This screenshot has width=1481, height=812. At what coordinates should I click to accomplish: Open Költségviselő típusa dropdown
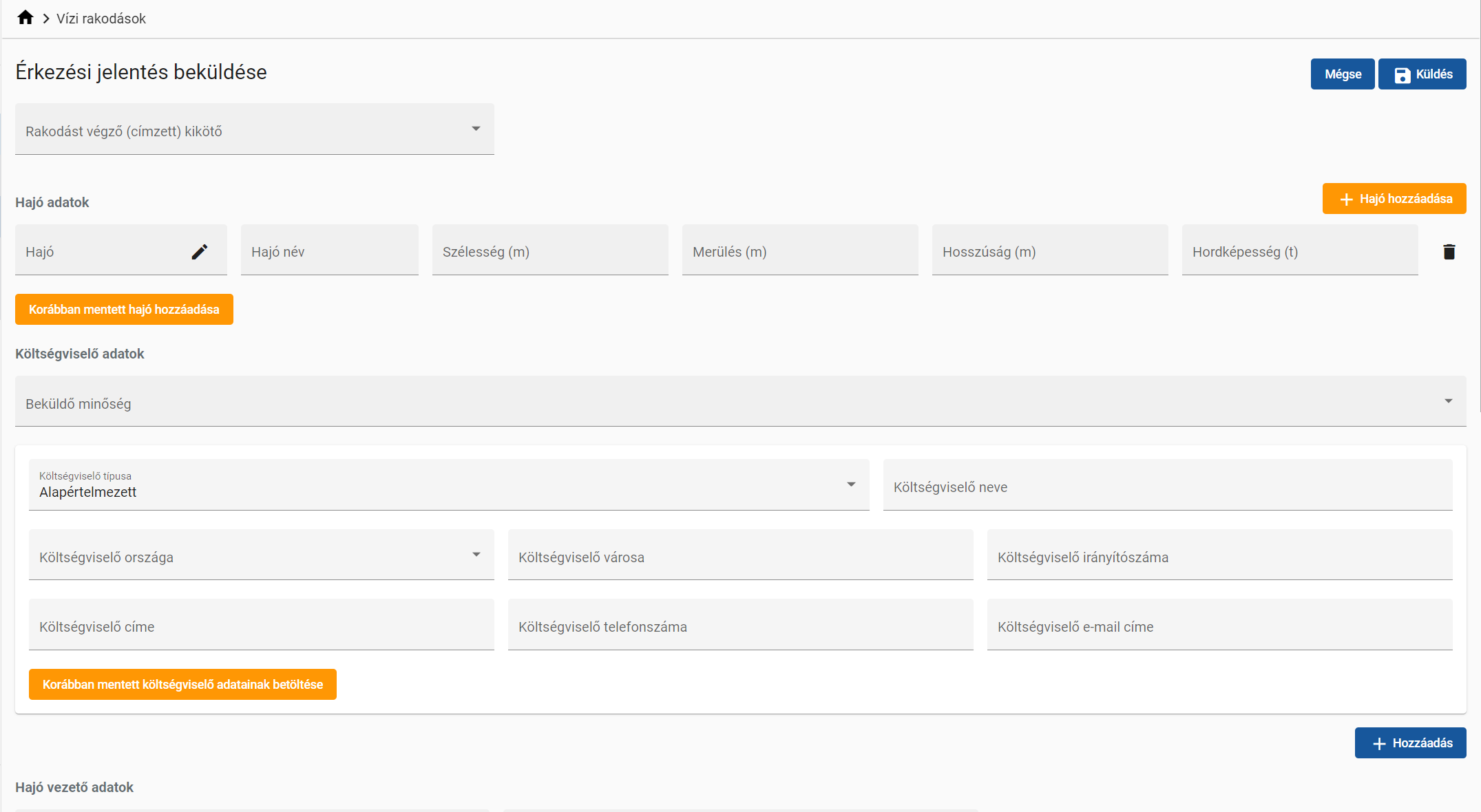pos(448,485)
